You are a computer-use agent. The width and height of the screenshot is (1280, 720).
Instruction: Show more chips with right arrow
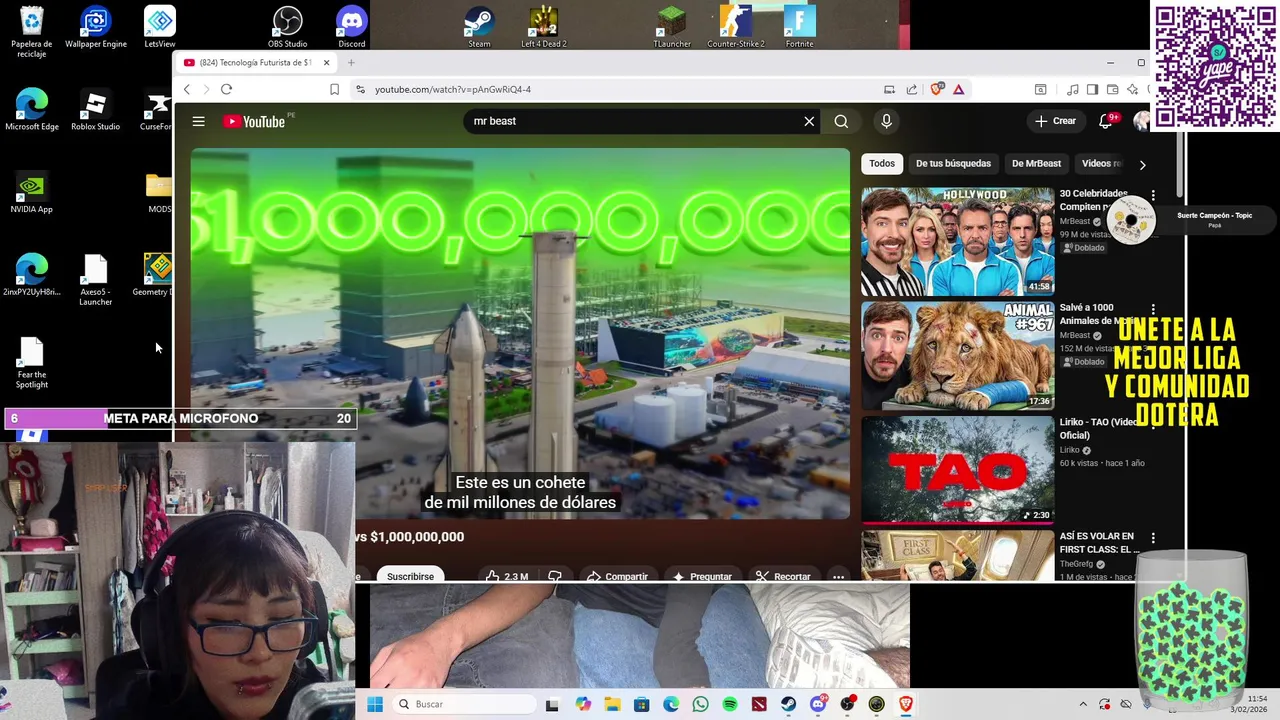pos(1142,164)
